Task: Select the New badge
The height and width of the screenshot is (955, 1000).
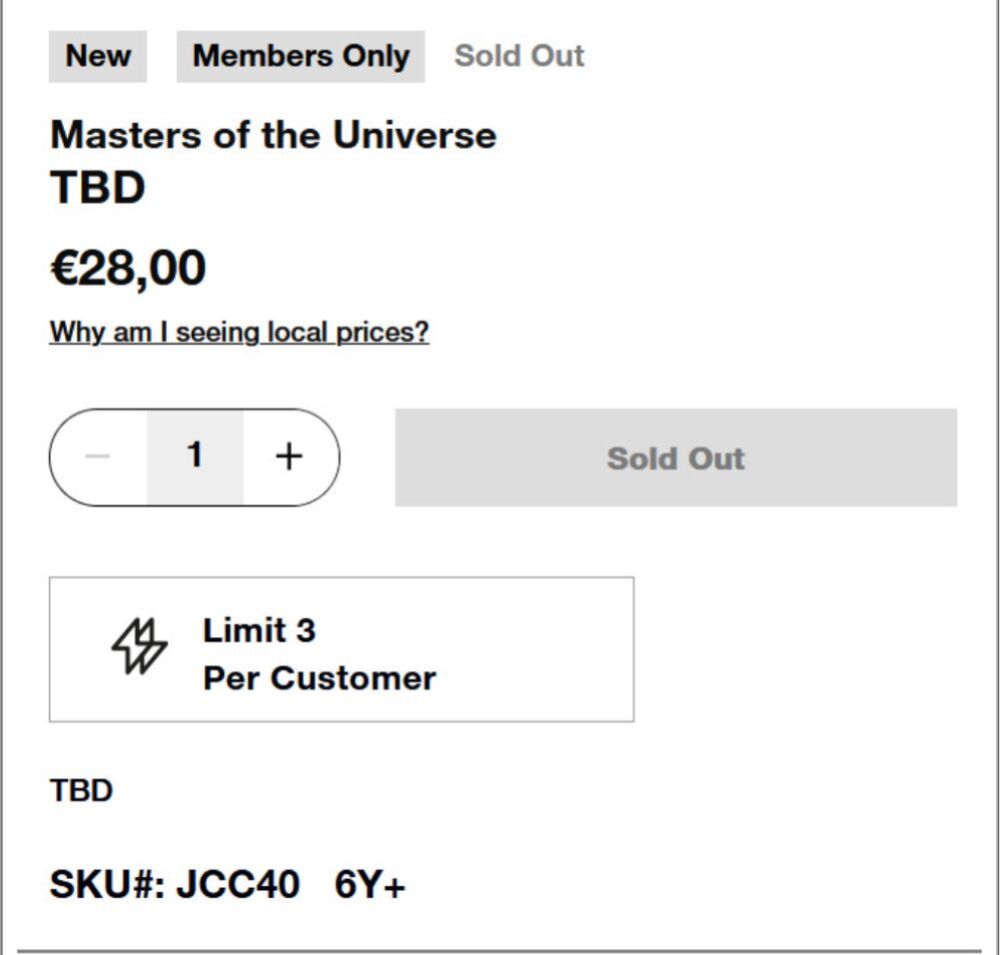Action: point(98,56)
